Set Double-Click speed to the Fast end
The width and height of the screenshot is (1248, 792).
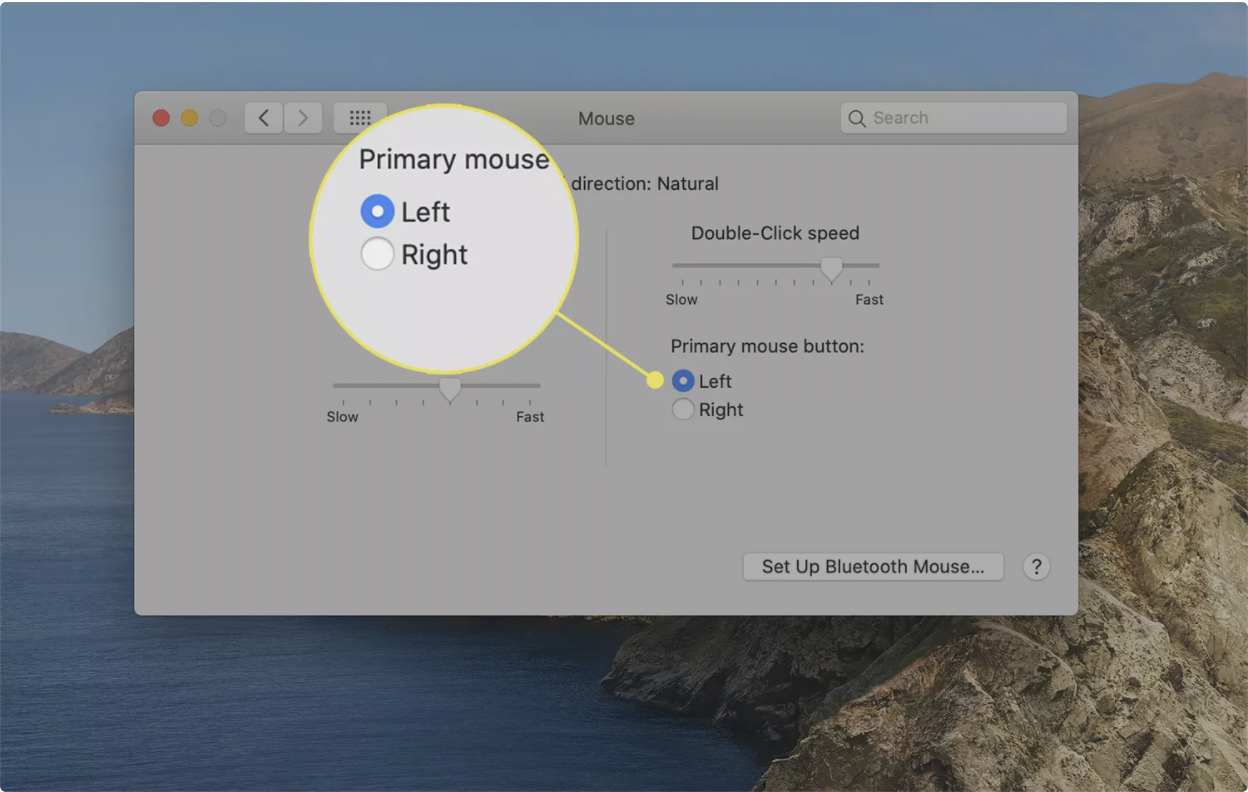(x=877, y=266)
